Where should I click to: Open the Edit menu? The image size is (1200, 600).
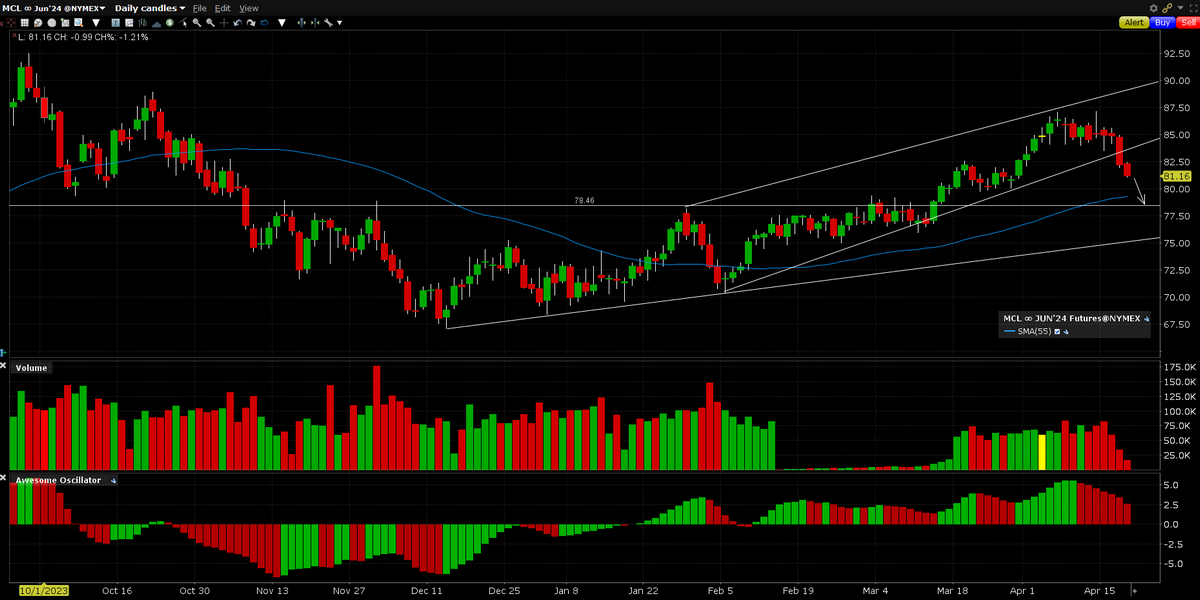coord(222,8)
